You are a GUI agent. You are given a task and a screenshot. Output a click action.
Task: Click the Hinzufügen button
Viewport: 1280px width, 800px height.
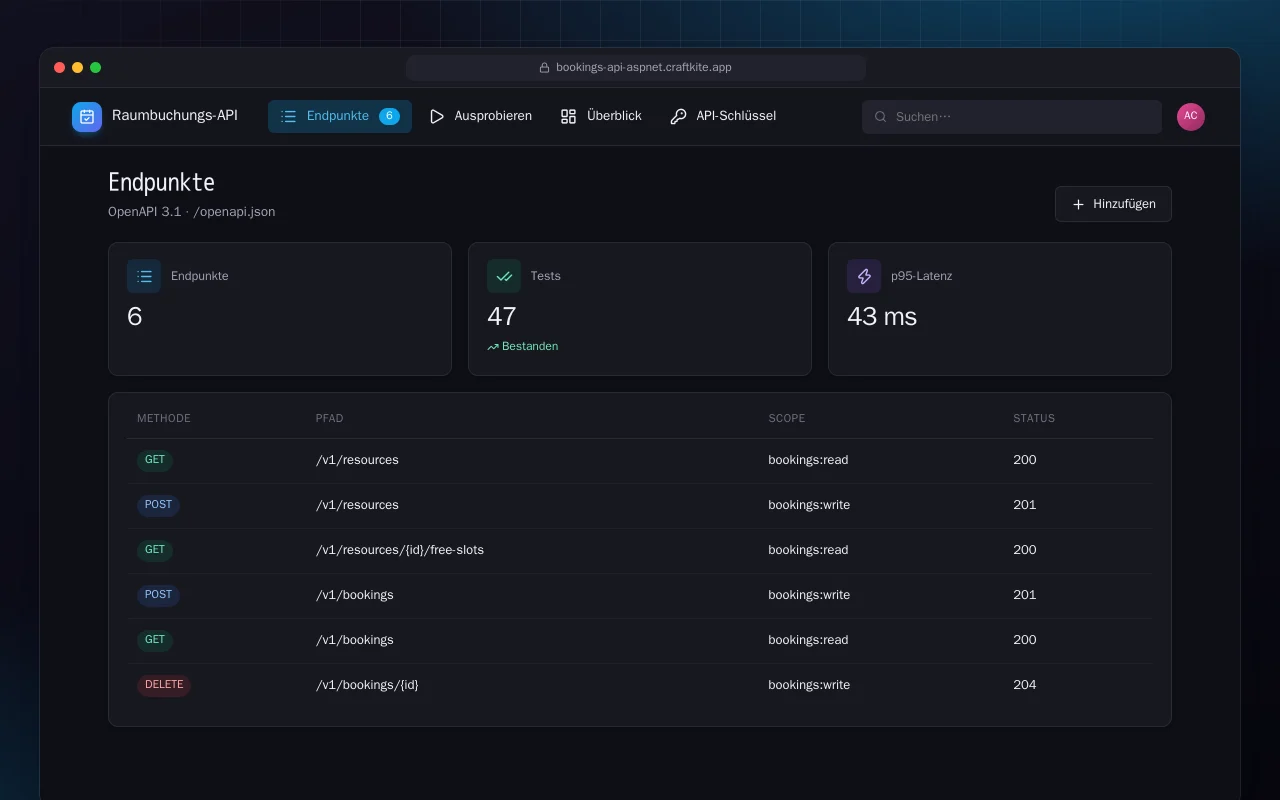1113,204
